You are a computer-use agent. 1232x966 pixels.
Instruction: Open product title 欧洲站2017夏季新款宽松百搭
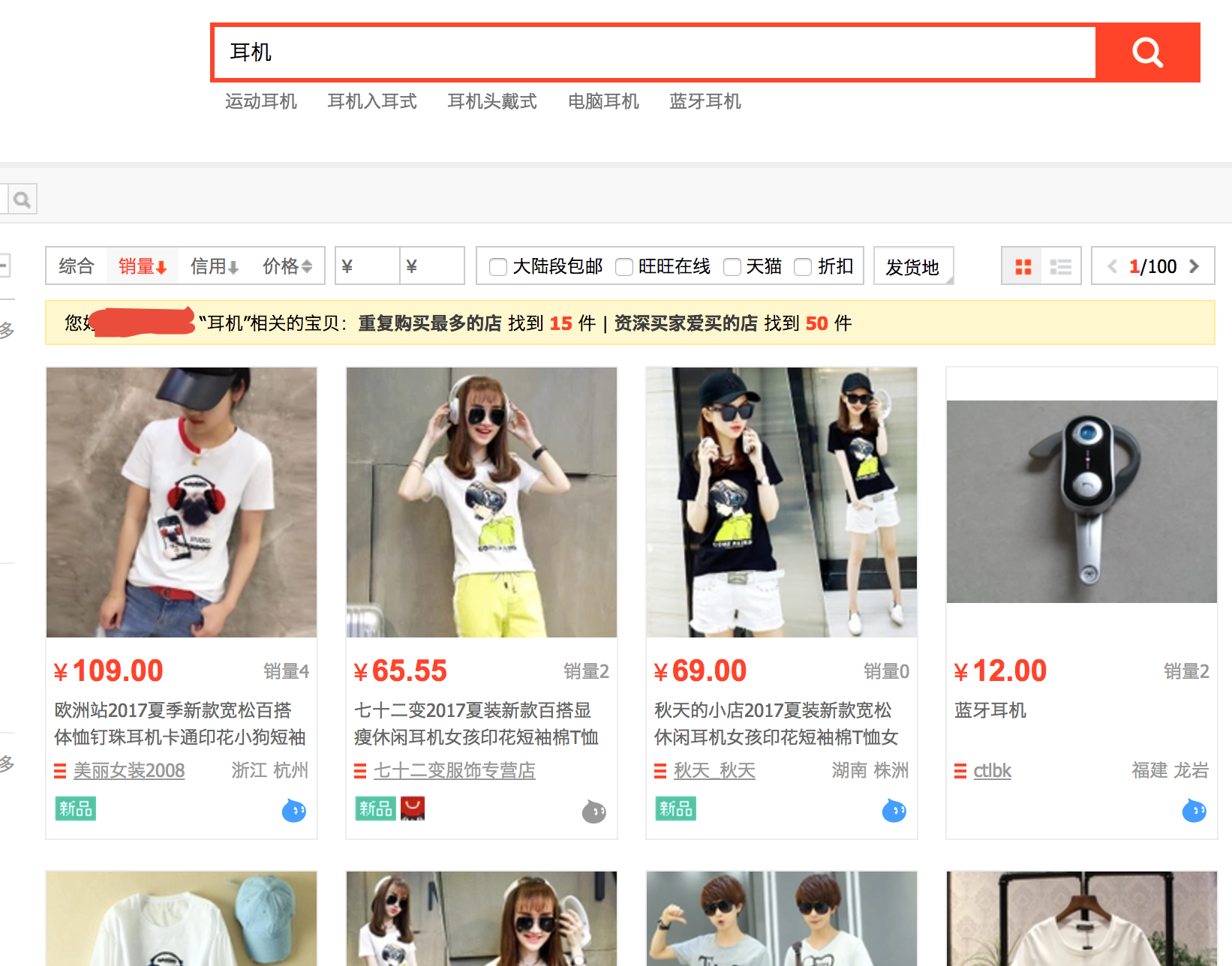click(x=180, y=724)
